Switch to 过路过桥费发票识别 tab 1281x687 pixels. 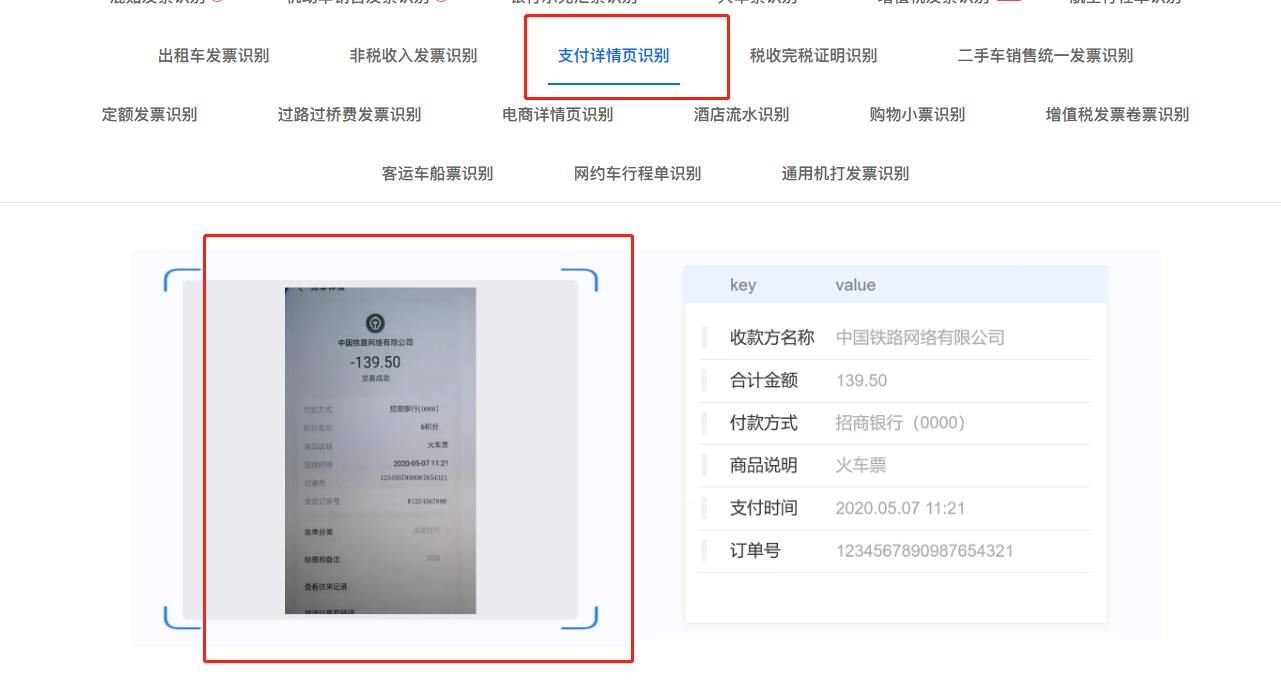[x=349, y=115]
